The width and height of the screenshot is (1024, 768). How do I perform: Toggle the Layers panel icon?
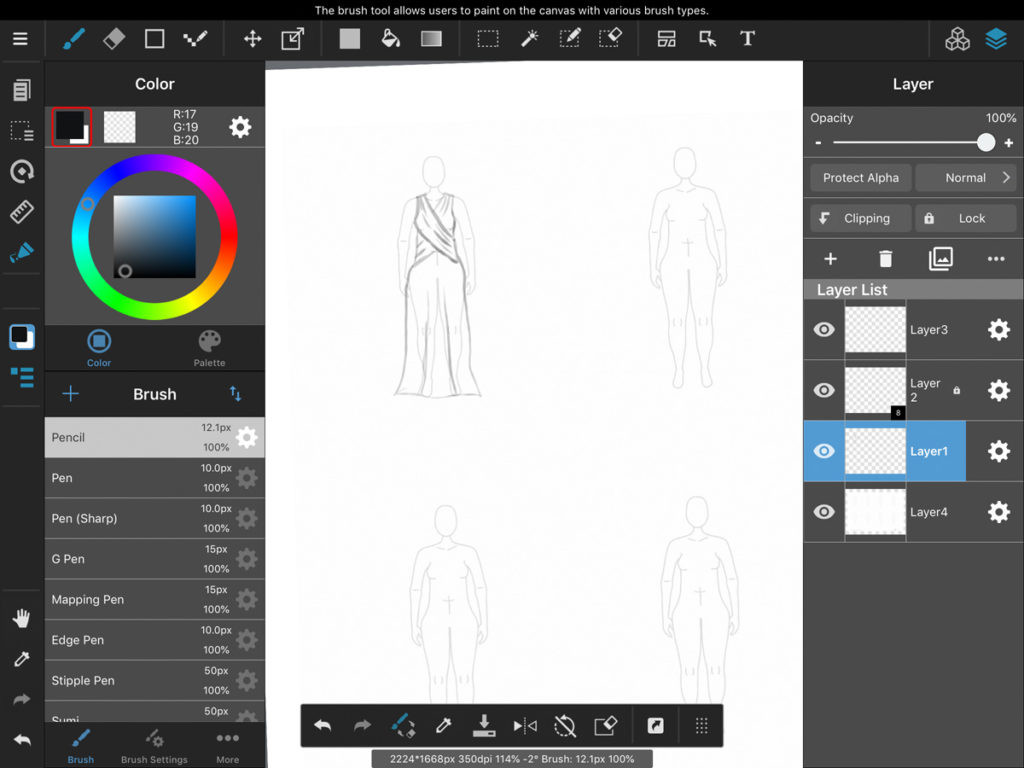tap(996, 39)
